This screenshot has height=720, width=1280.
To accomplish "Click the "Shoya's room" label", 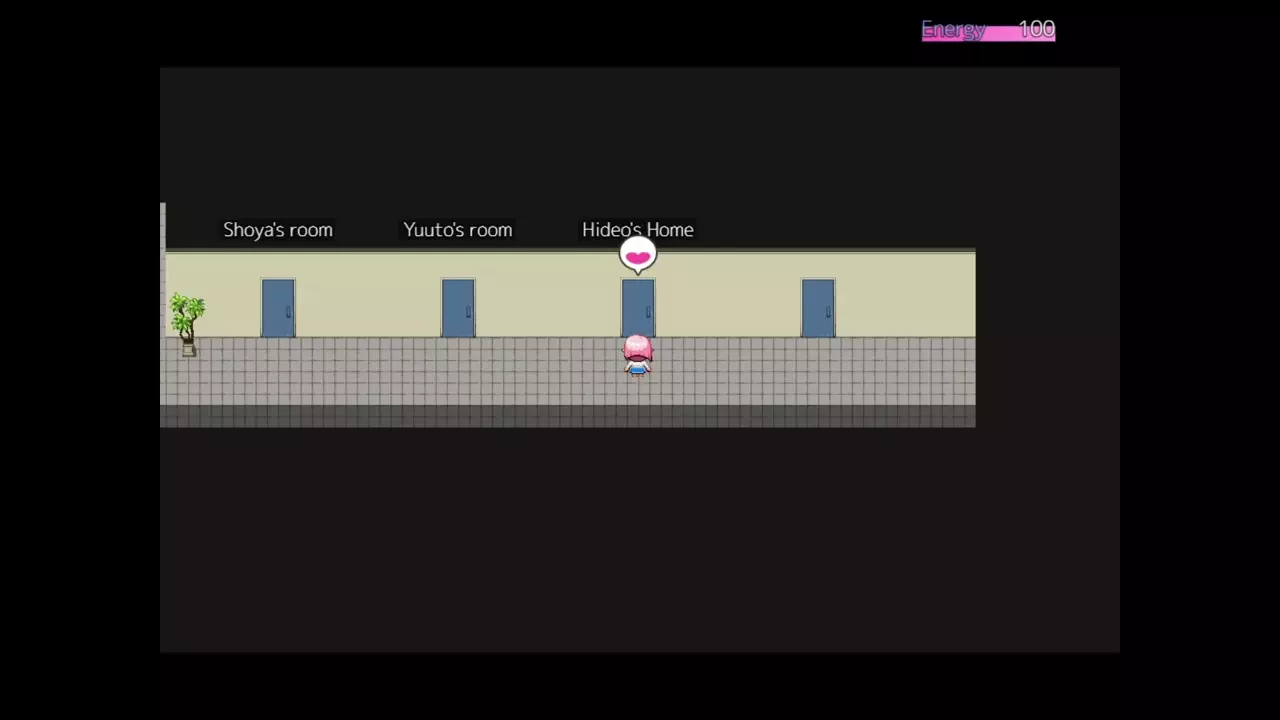I will [278, 230].
